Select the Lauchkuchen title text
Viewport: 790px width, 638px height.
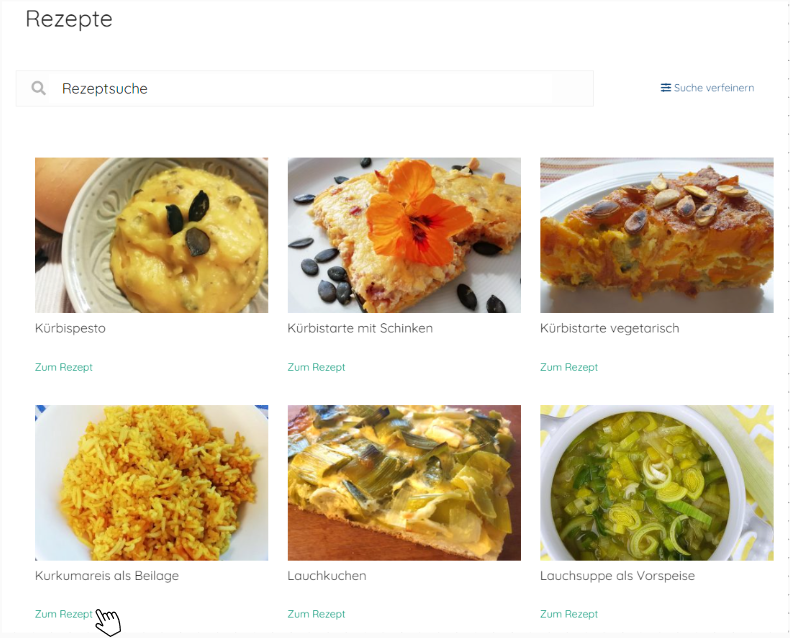tap(327, 575)
